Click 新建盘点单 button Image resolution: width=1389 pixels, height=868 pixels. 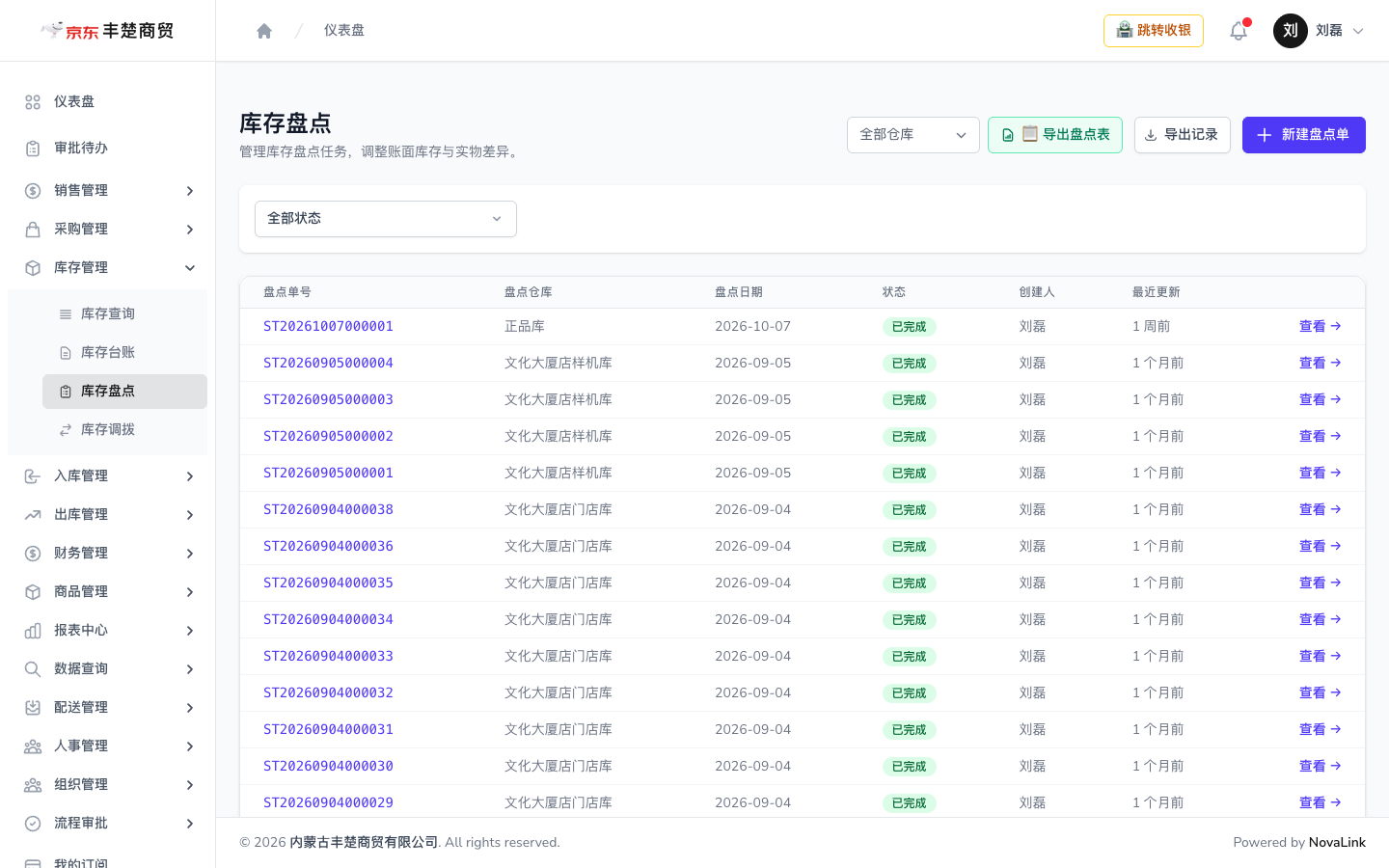click(1304, 135)
